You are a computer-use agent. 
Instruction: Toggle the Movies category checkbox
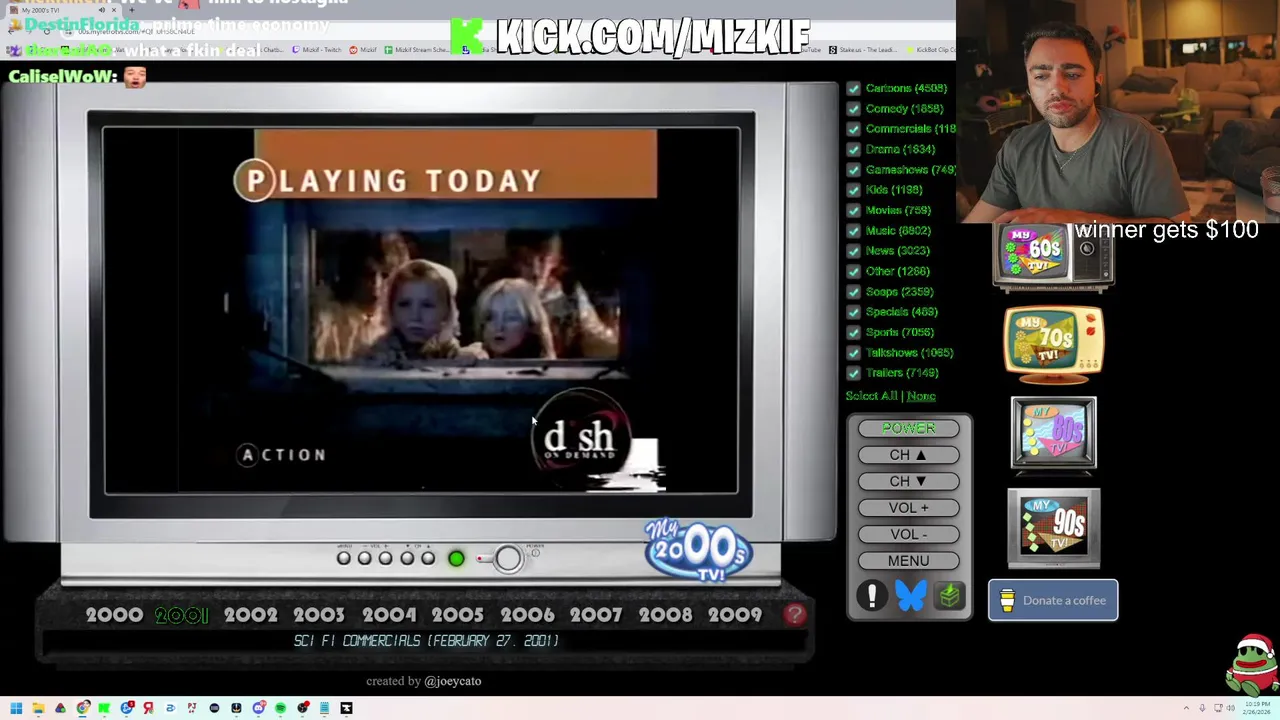(x=853, y=210)
